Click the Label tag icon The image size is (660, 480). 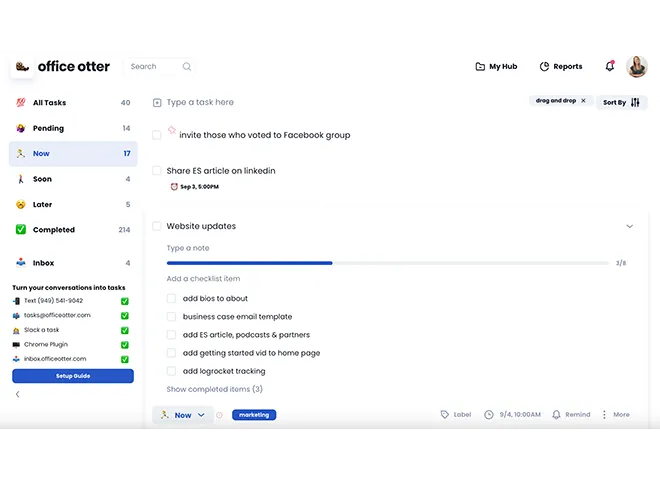pos(445,415)
